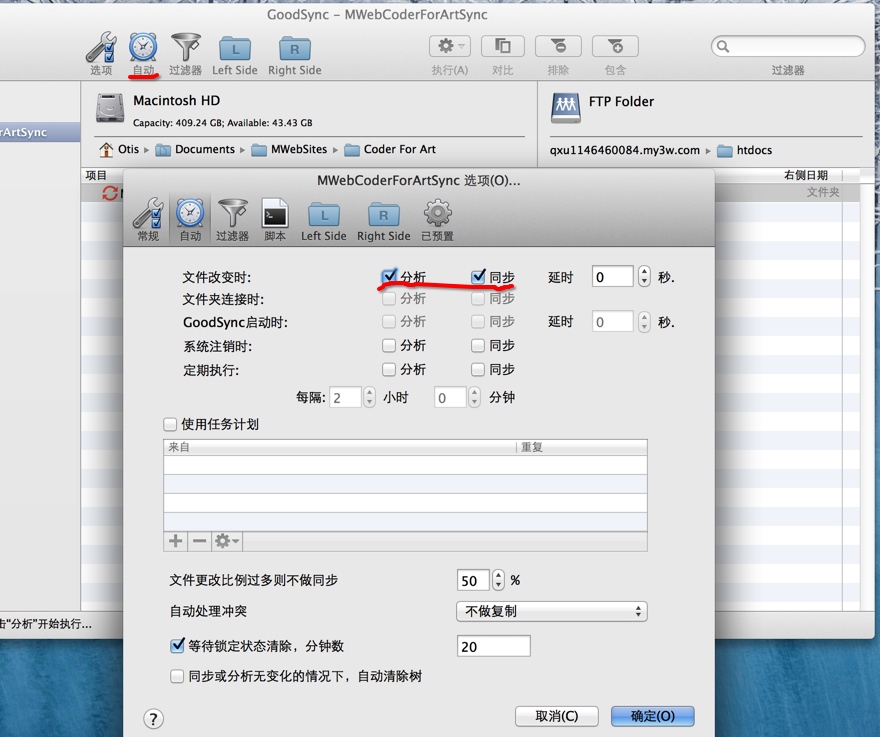Adjust 50 percent stepper
This screenshot has width=880, height=737.
click(498, 580)
